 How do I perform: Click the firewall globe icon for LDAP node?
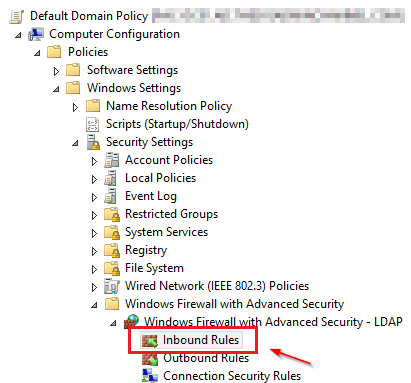coord(131,321)
